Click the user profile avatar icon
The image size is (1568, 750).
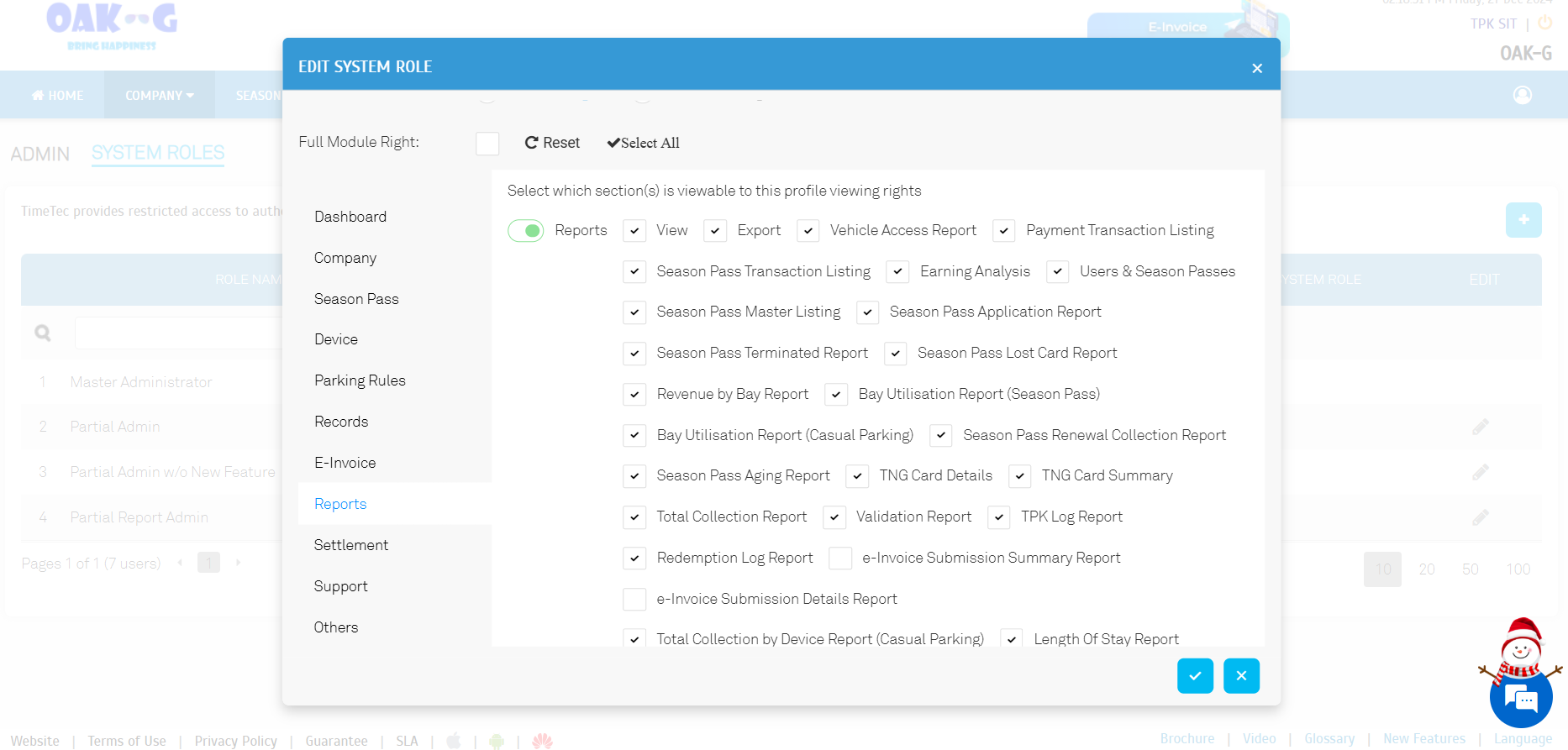(1522, 96)
